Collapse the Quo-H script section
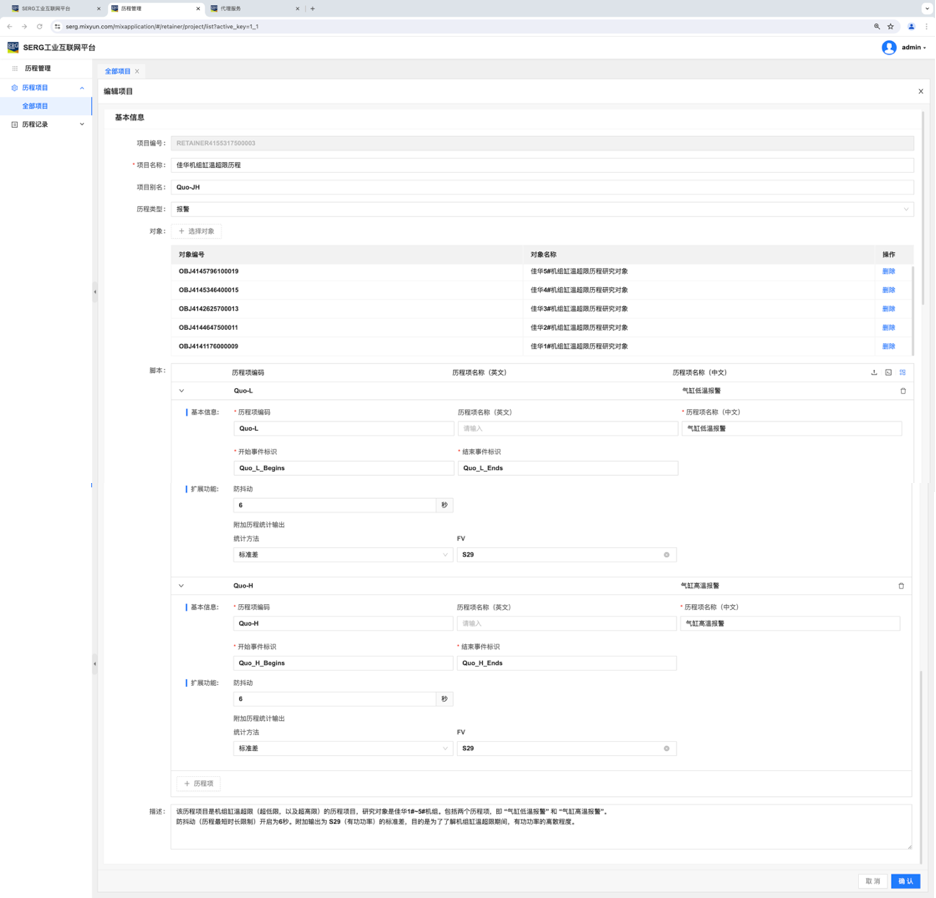 [x=182, y=586]
